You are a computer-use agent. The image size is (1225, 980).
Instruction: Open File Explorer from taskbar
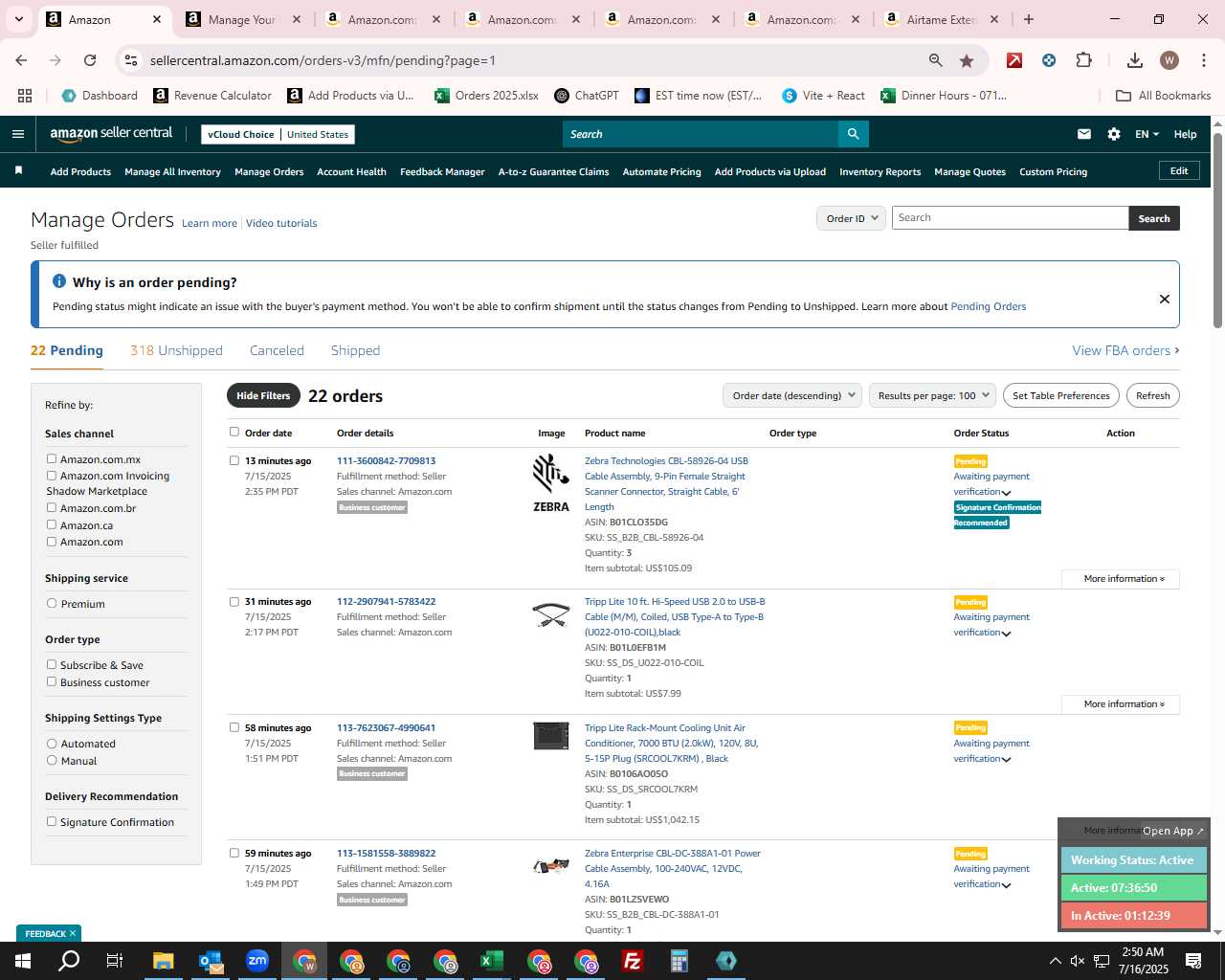point(164,961)
